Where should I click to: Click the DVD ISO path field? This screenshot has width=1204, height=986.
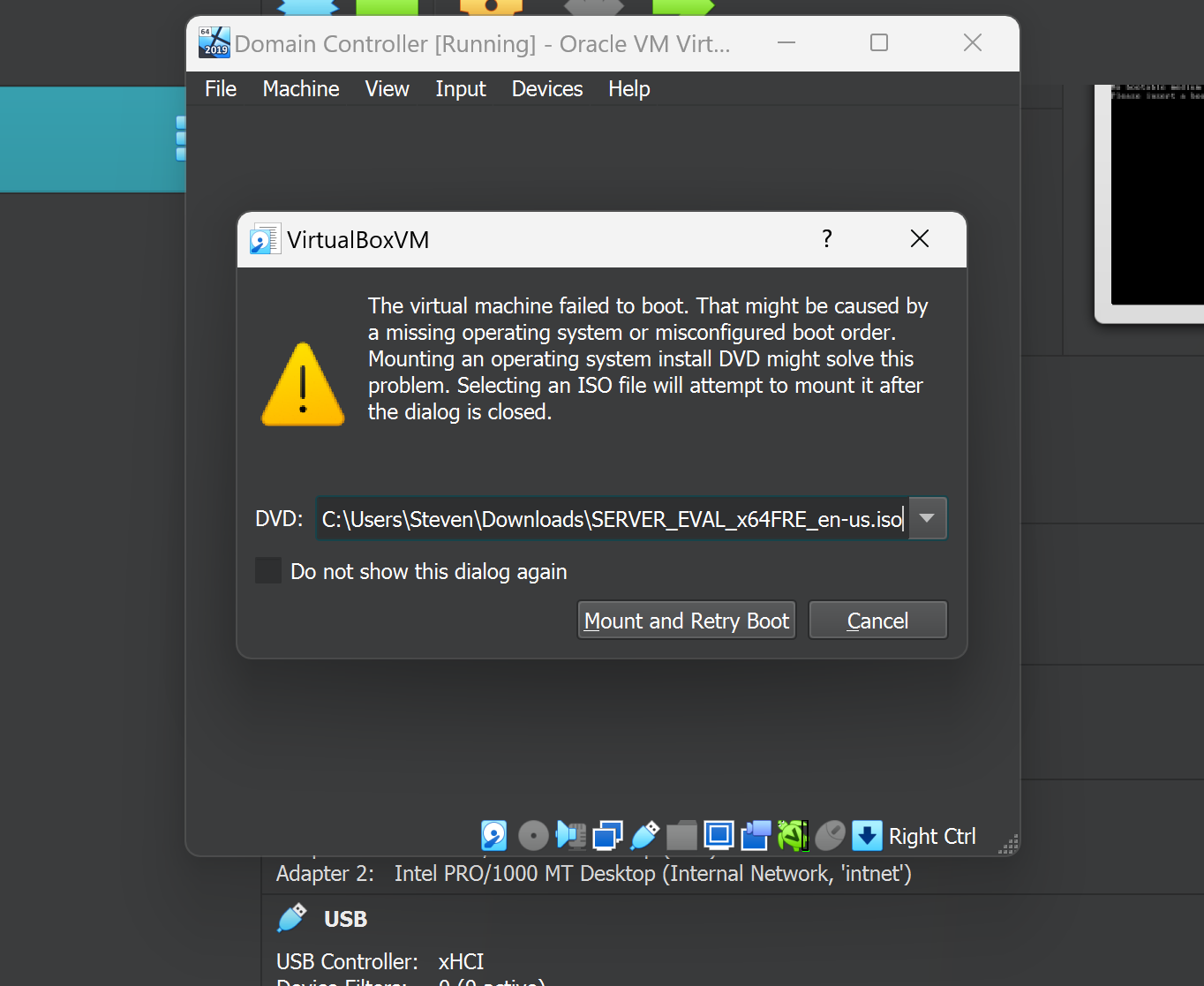point(612,518)
